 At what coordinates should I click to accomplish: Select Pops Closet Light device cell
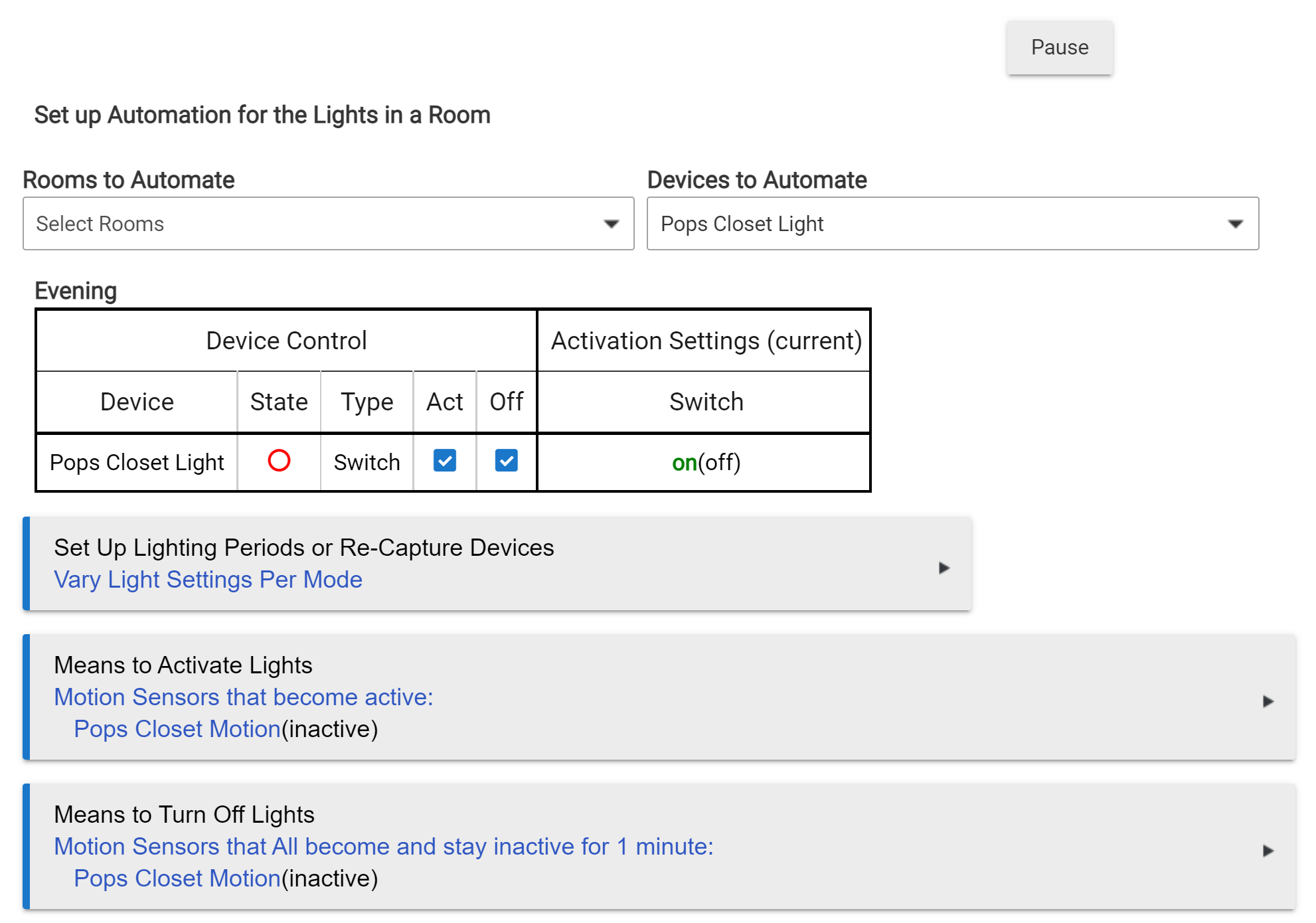pyautogui.click(x=137, y=463)
